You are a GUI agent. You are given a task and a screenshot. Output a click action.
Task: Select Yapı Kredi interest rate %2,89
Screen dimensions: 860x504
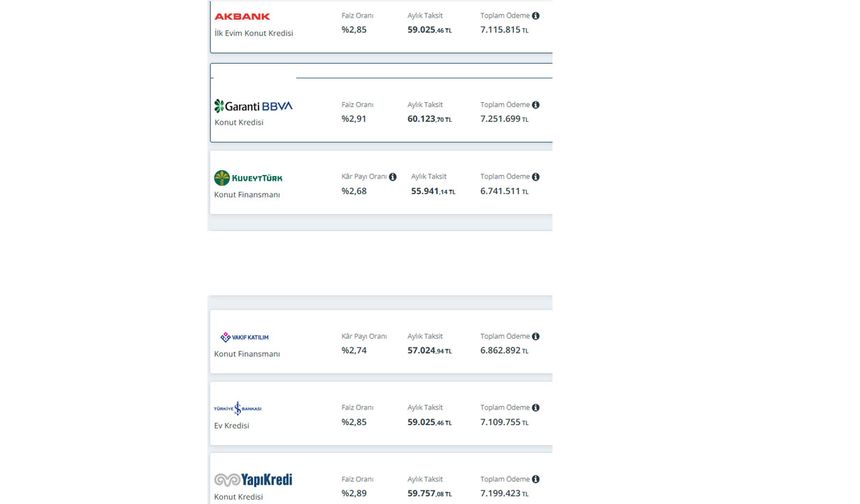[354, 494]
